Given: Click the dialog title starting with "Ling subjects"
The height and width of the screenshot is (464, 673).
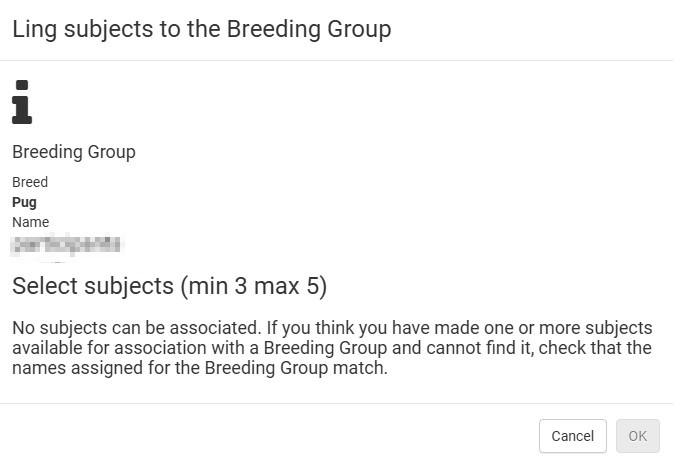Looking at the screenshot, I should click(201, 29).
